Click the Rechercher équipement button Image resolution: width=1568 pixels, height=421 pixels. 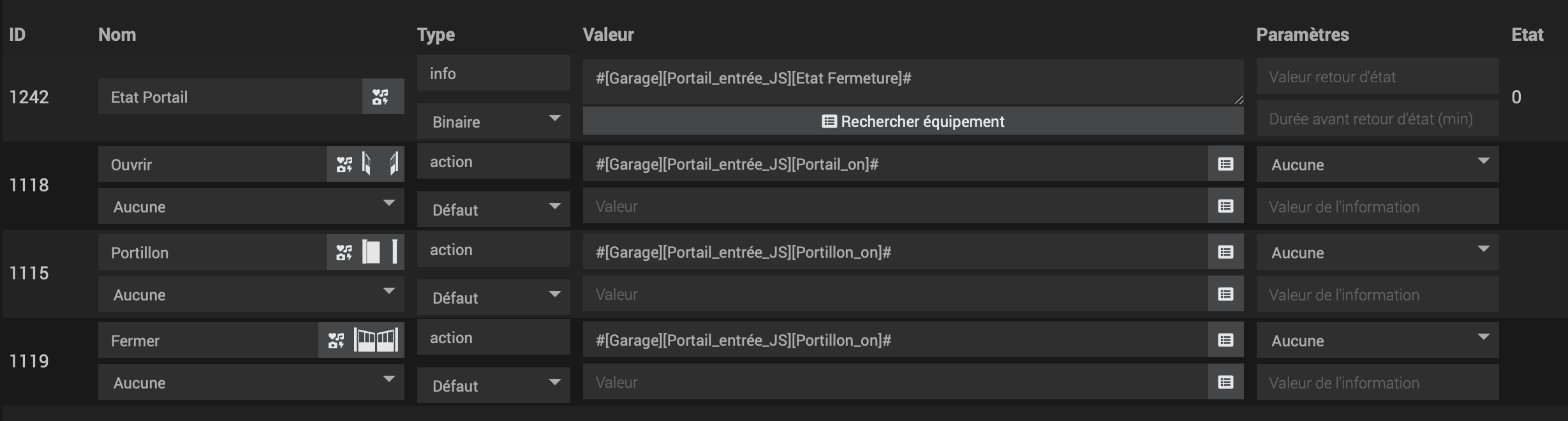(913, 121)
